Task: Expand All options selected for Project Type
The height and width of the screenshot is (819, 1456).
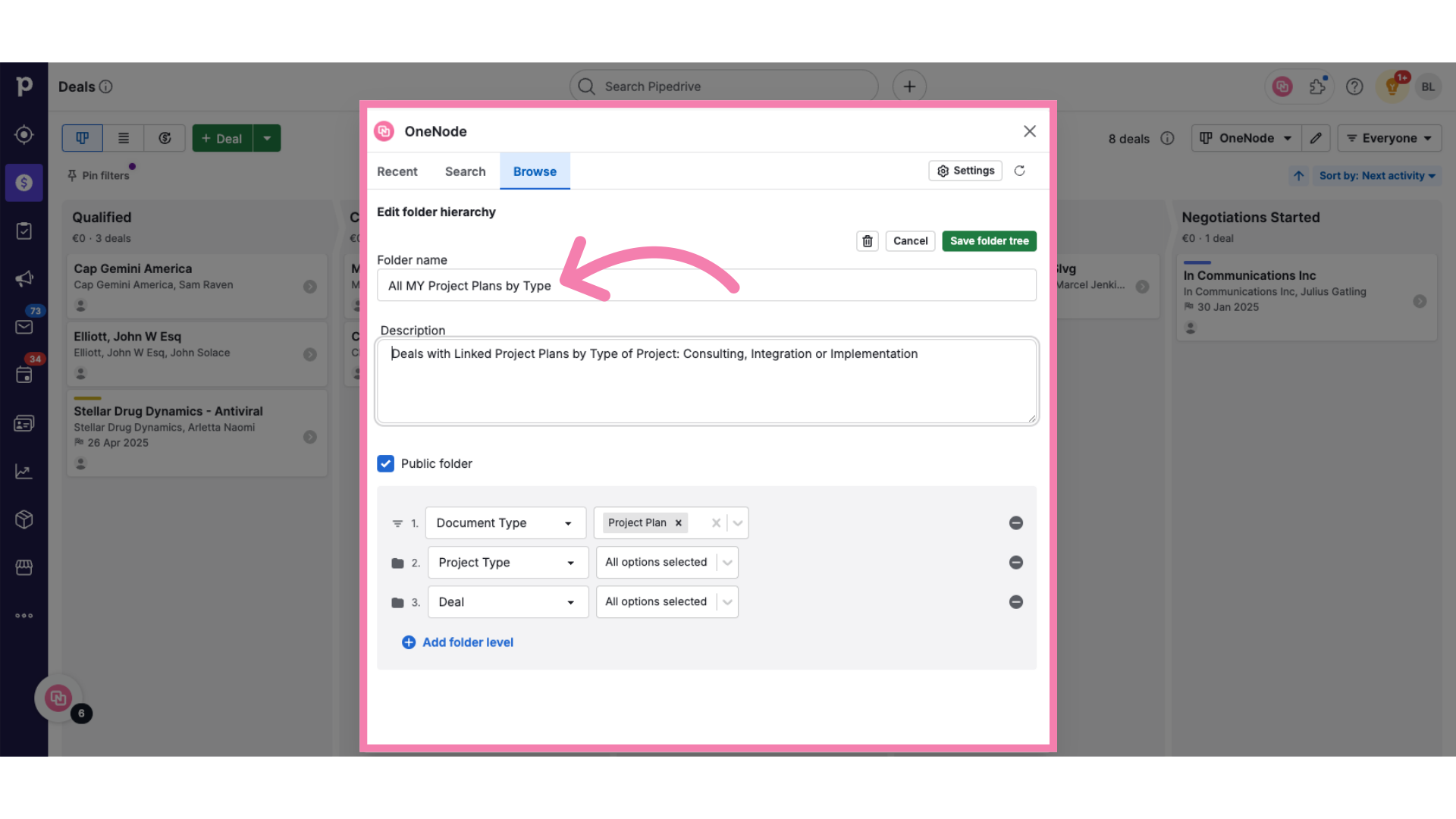Action: [x=727, y=561]
